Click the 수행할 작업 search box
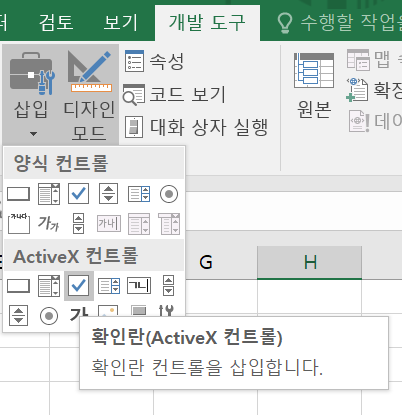402x415 pixels. point(339,23)
